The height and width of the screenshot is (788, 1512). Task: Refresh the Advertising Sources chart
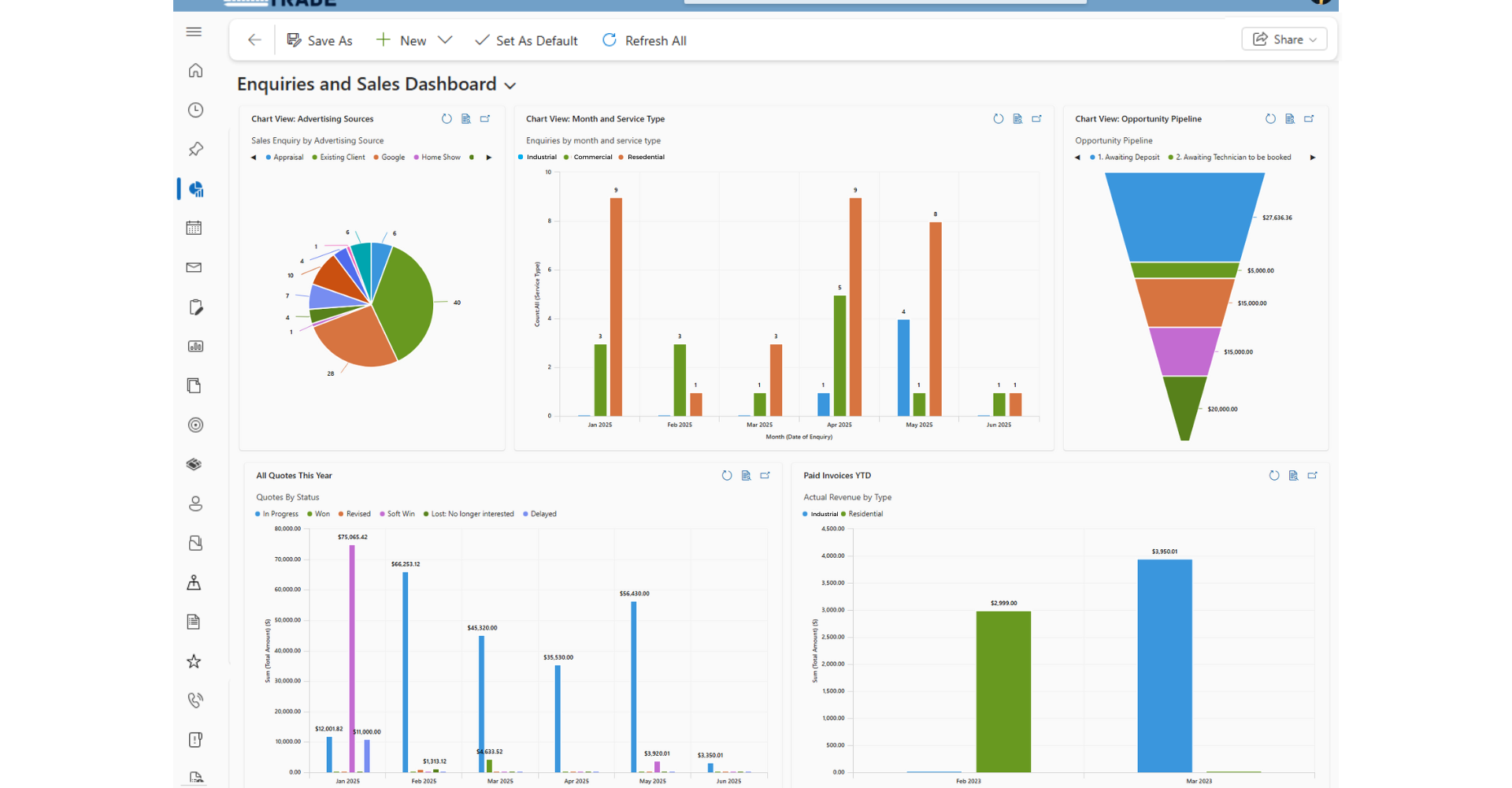[447, 119]
